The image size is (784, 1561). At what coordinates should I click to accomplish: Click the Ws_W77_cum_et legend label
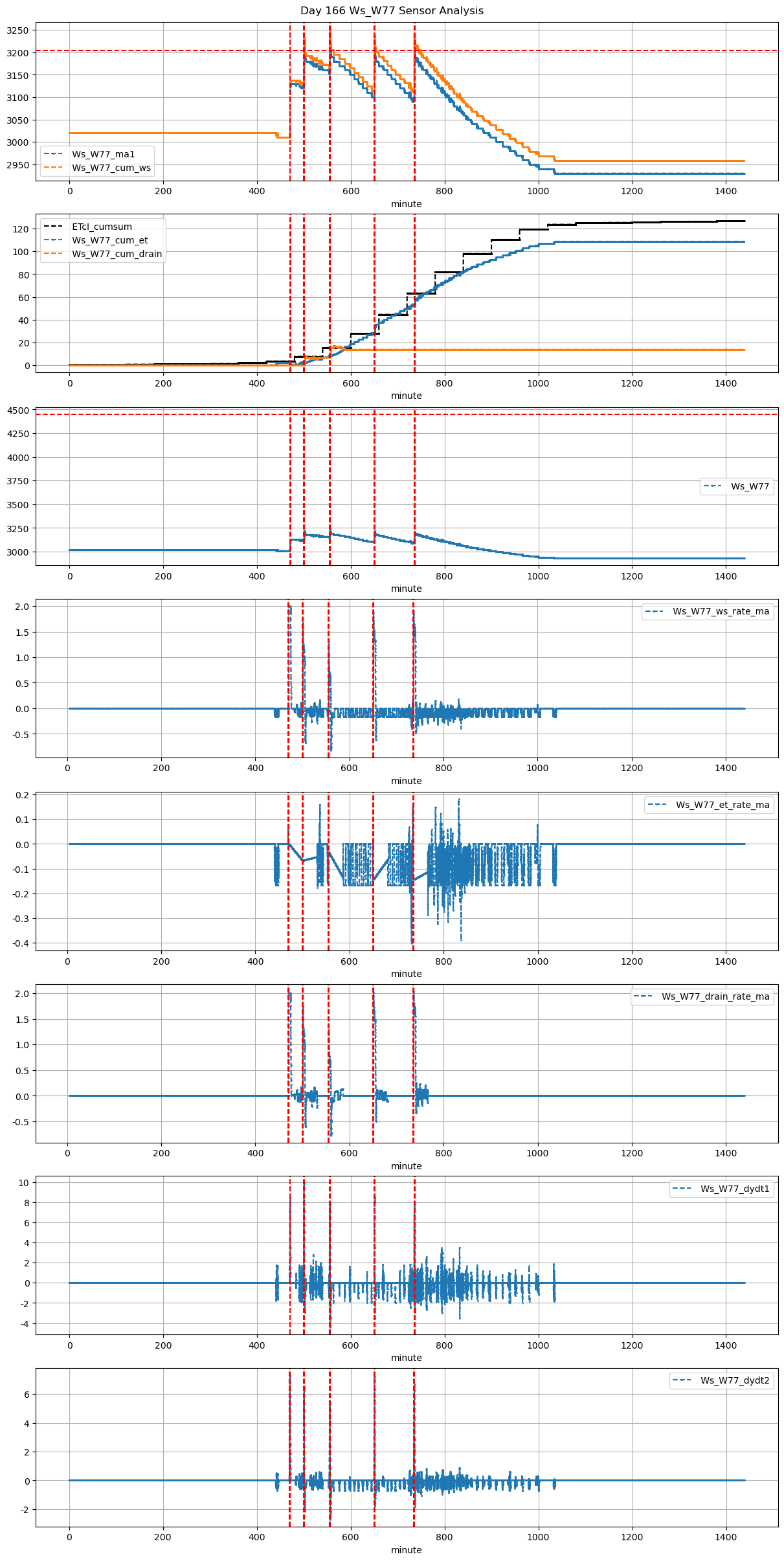[109, 240]
